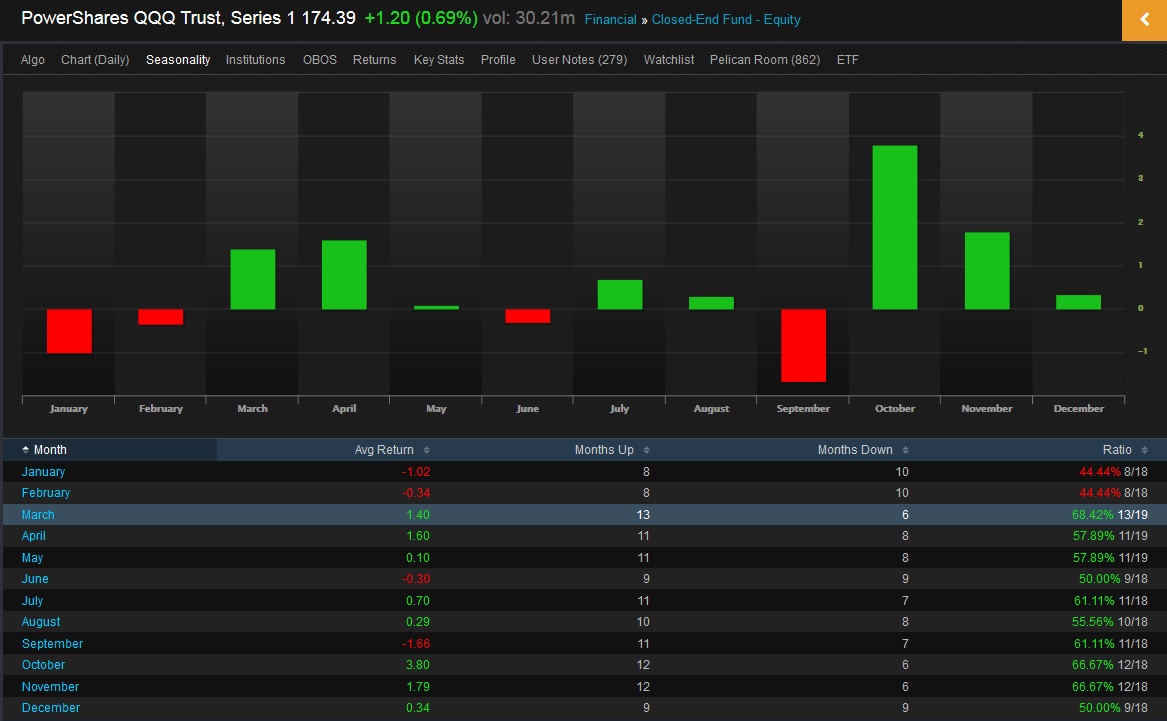Image resolution: width=1167 pixels, height=721 pixels.
Task: Click the orange back arrow button
Action: pyautogui.click(x=1144, y=20)
